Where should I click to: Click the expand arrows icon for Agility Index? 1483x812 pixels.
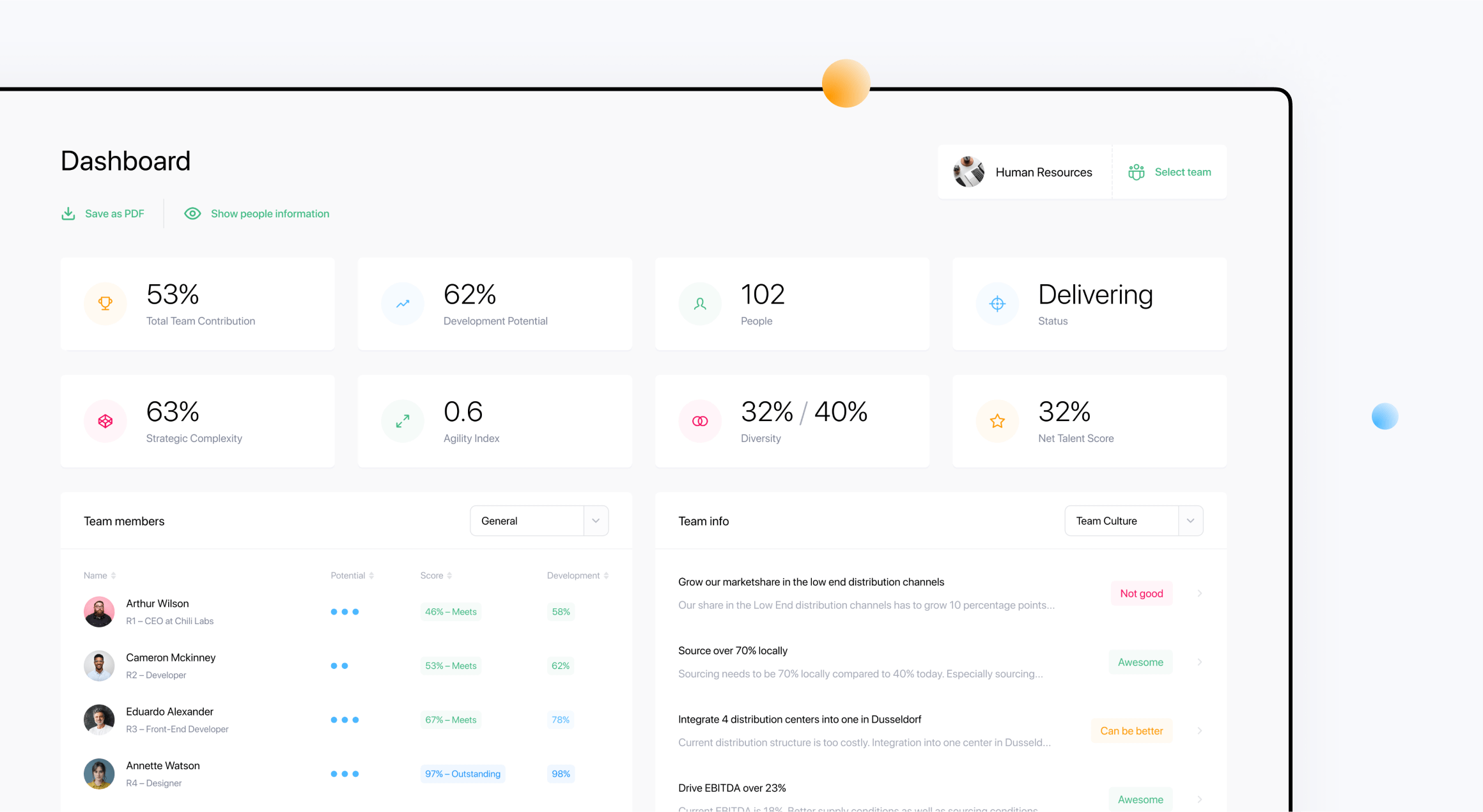[403, 421]
